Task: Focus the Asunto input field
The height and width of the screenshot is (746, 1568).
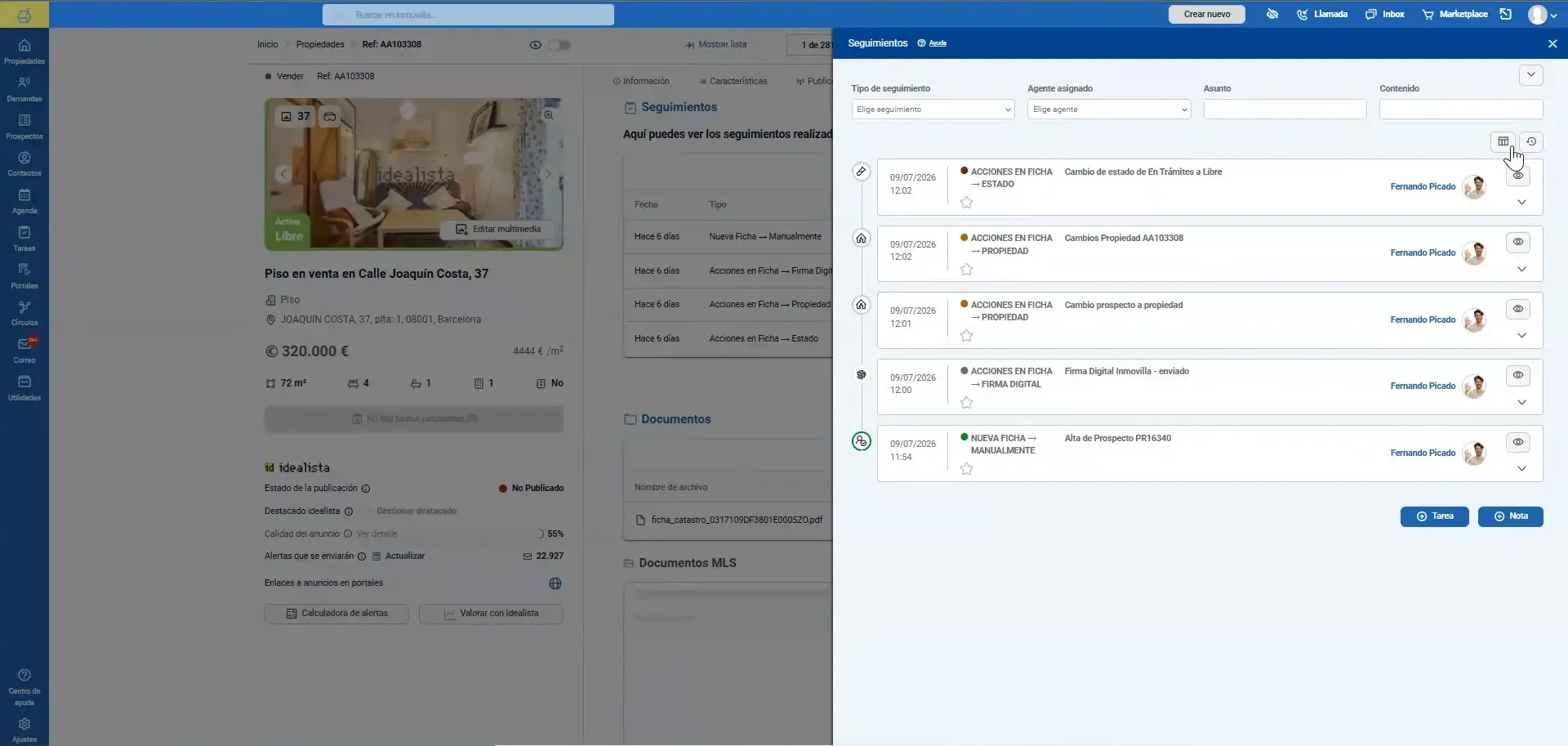Action: point(1285,109)
